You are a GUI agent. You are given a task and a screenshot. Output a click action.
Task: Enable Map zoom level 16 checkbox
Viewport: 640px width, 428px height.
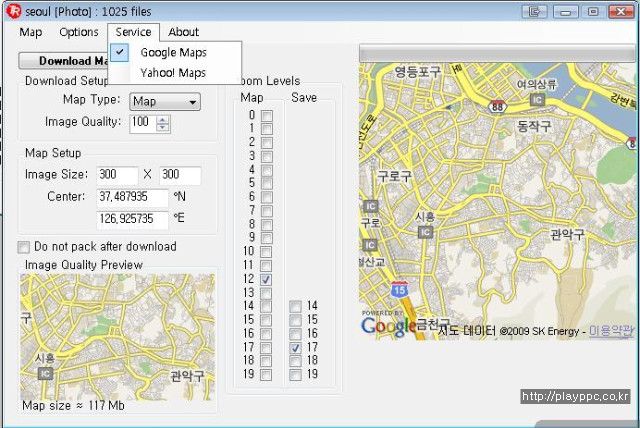[266, 334]
